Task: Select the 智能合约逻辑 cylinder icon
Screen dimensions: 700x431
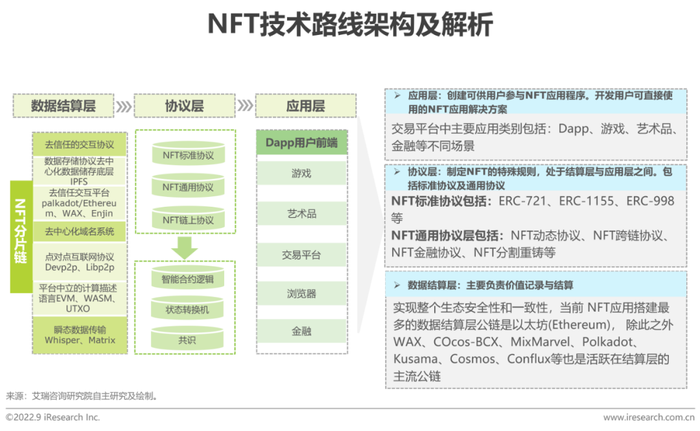Action: pyautogui.click(x=187, y=278)
